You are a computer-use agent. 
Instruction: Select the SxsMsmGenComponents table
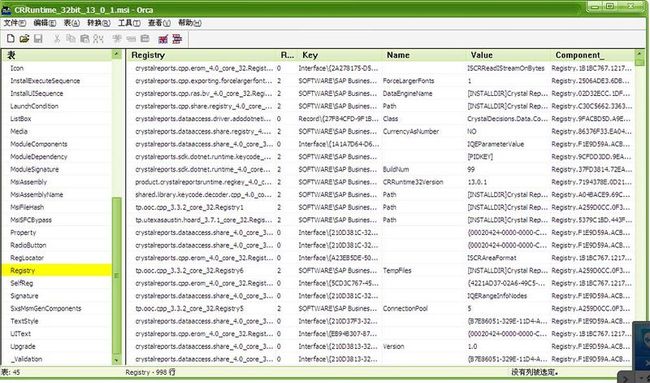point(46,308)
